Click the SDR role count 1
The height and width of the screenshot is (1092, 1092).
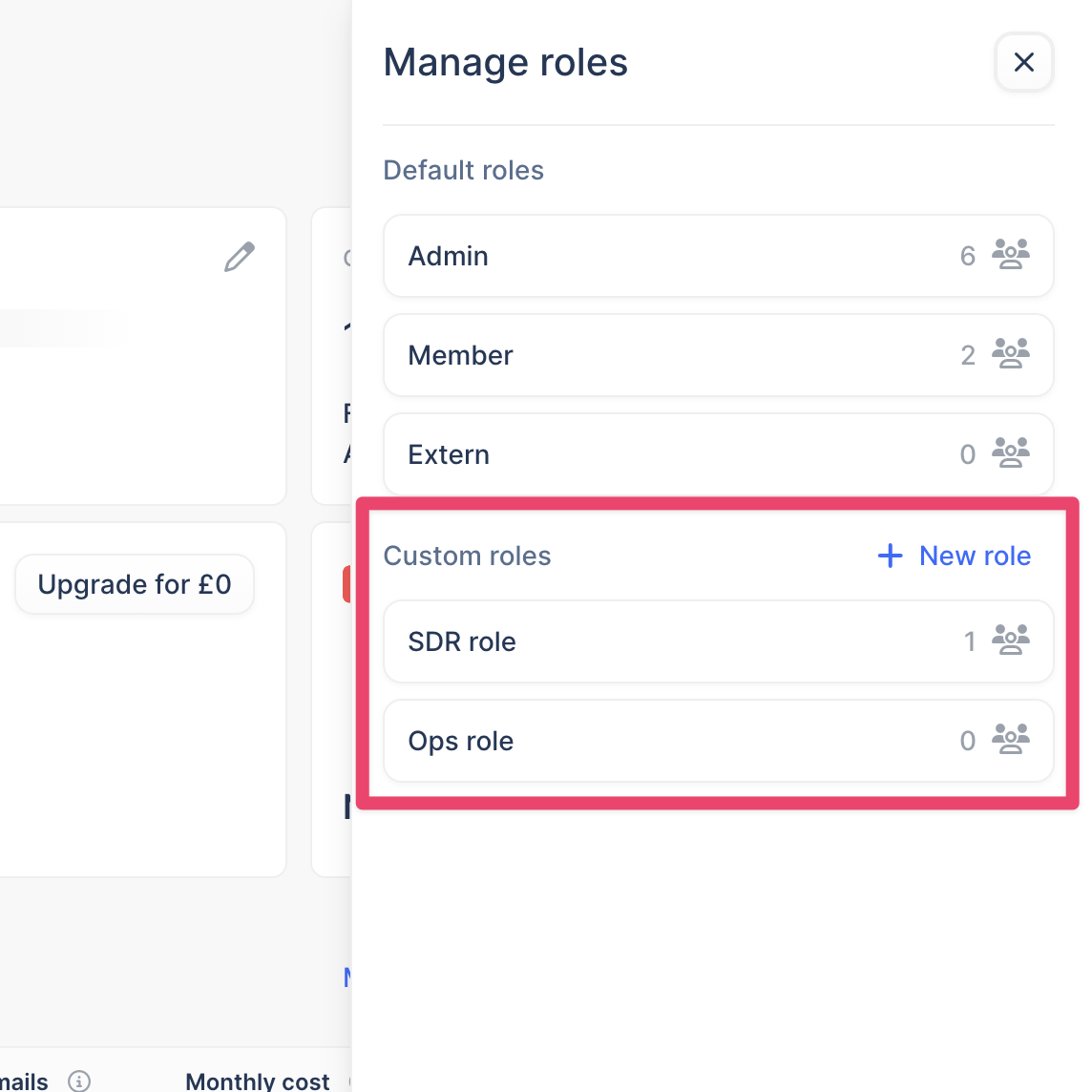point(969,641)
